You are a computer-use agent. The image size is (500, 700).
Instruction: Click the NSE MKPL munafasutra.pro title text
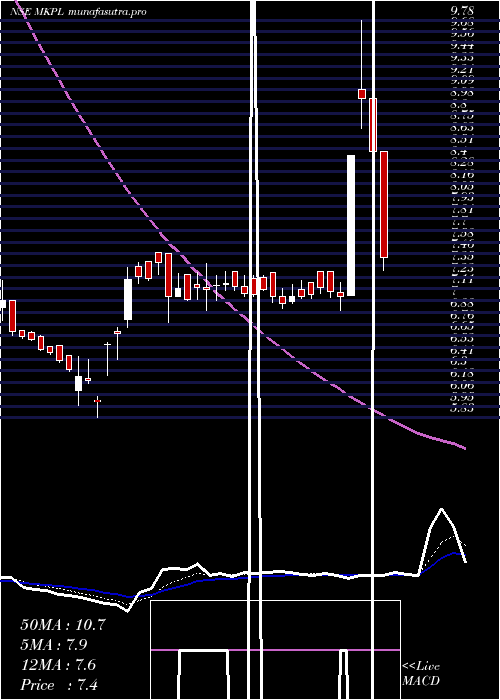pyautogui.click(x=79, y=12)
